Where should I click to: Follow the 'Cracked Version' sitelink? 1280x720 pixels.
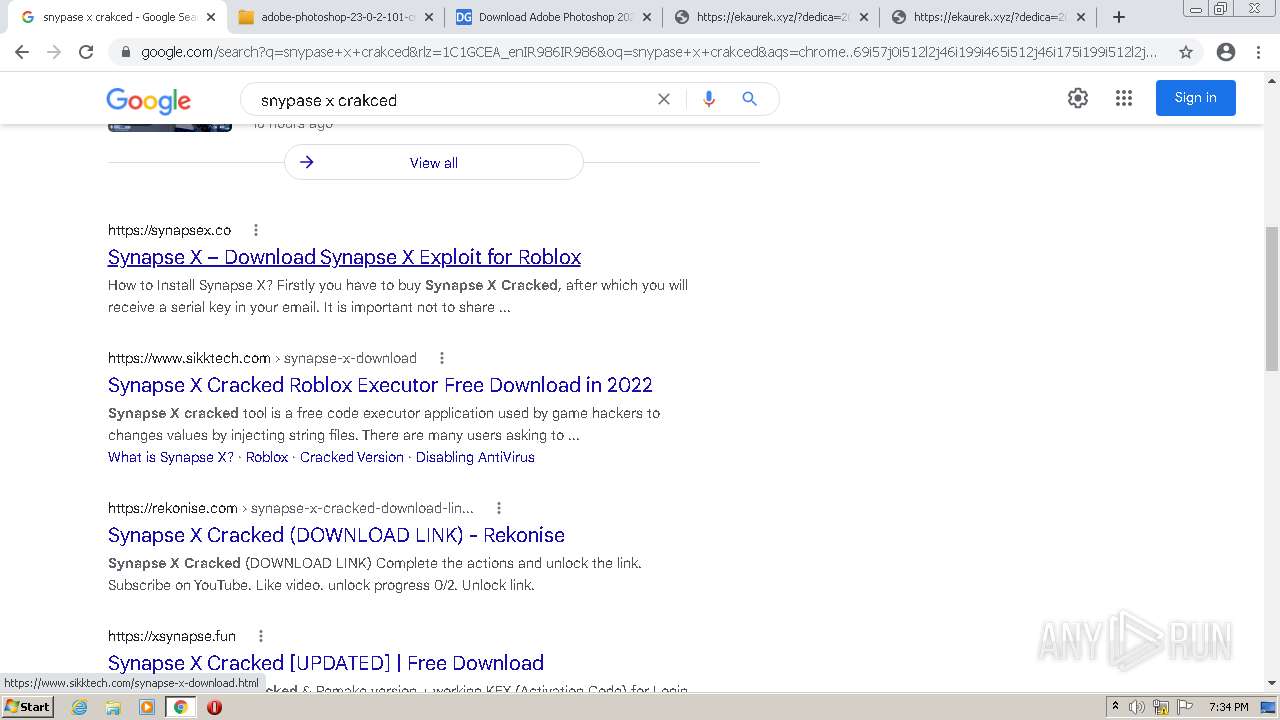(352, 457)
